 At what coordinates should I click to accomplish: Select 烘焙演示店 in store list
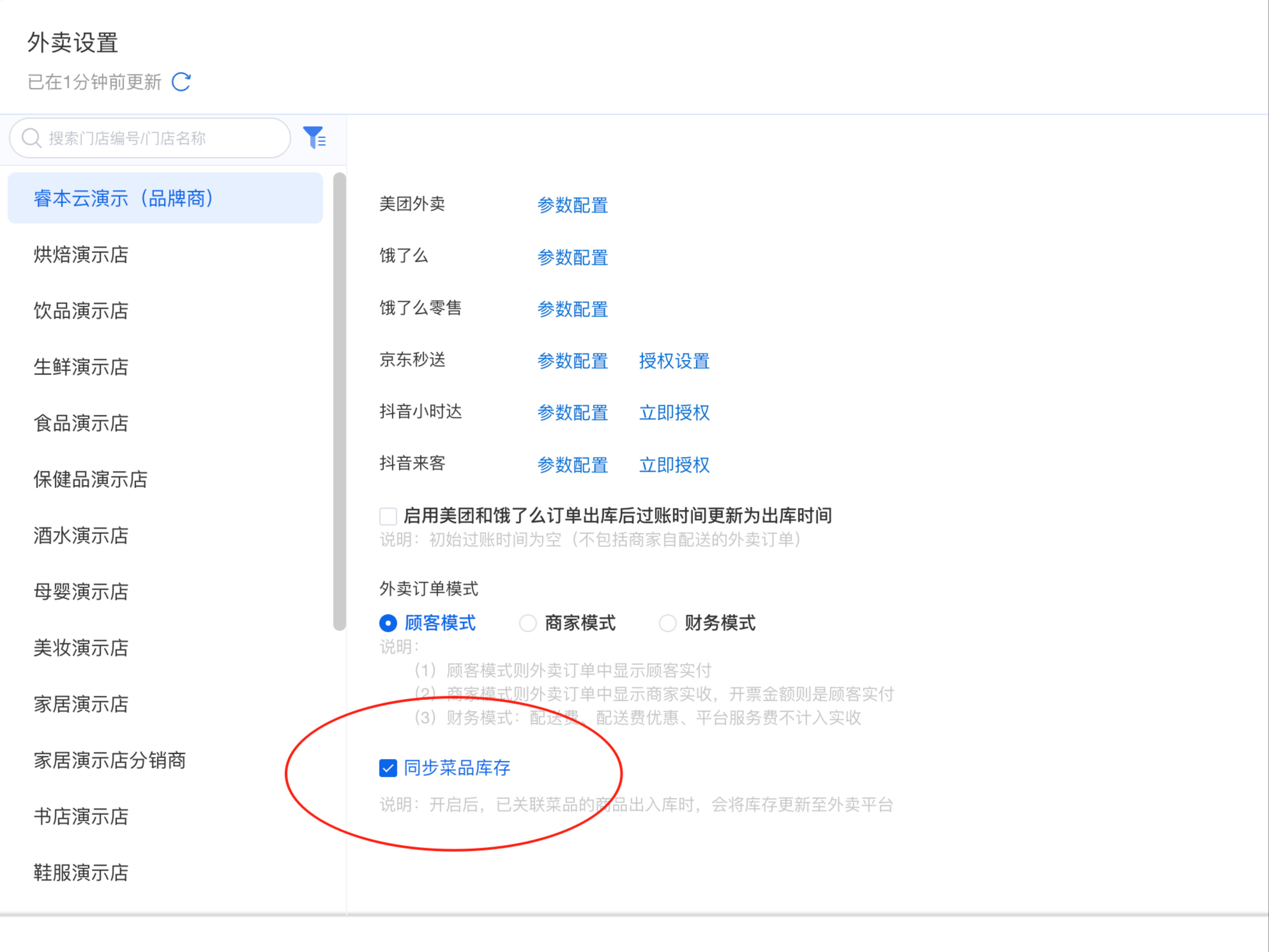tap(81, 255)
